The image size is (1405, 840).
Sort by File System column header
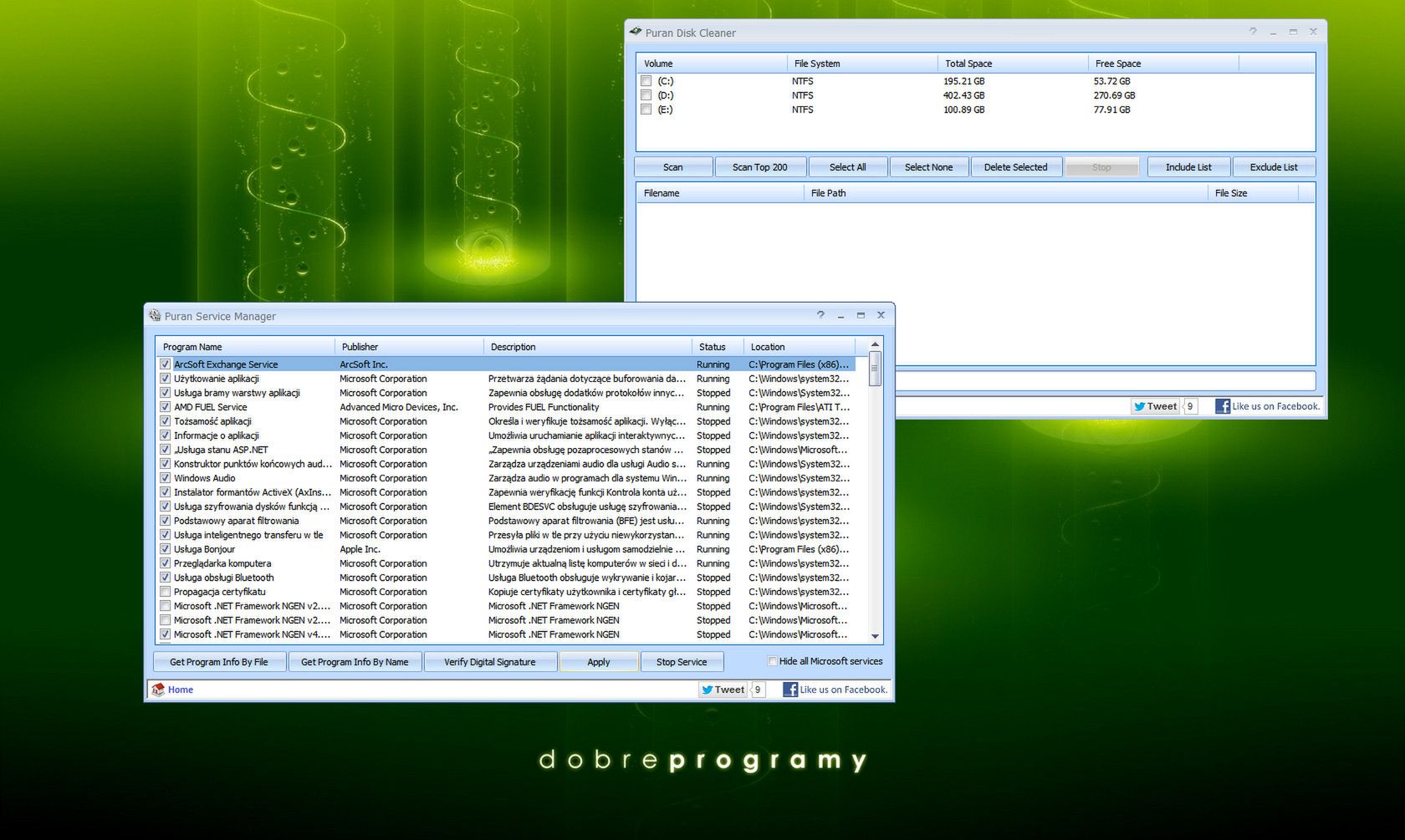(x=862, y=64)
